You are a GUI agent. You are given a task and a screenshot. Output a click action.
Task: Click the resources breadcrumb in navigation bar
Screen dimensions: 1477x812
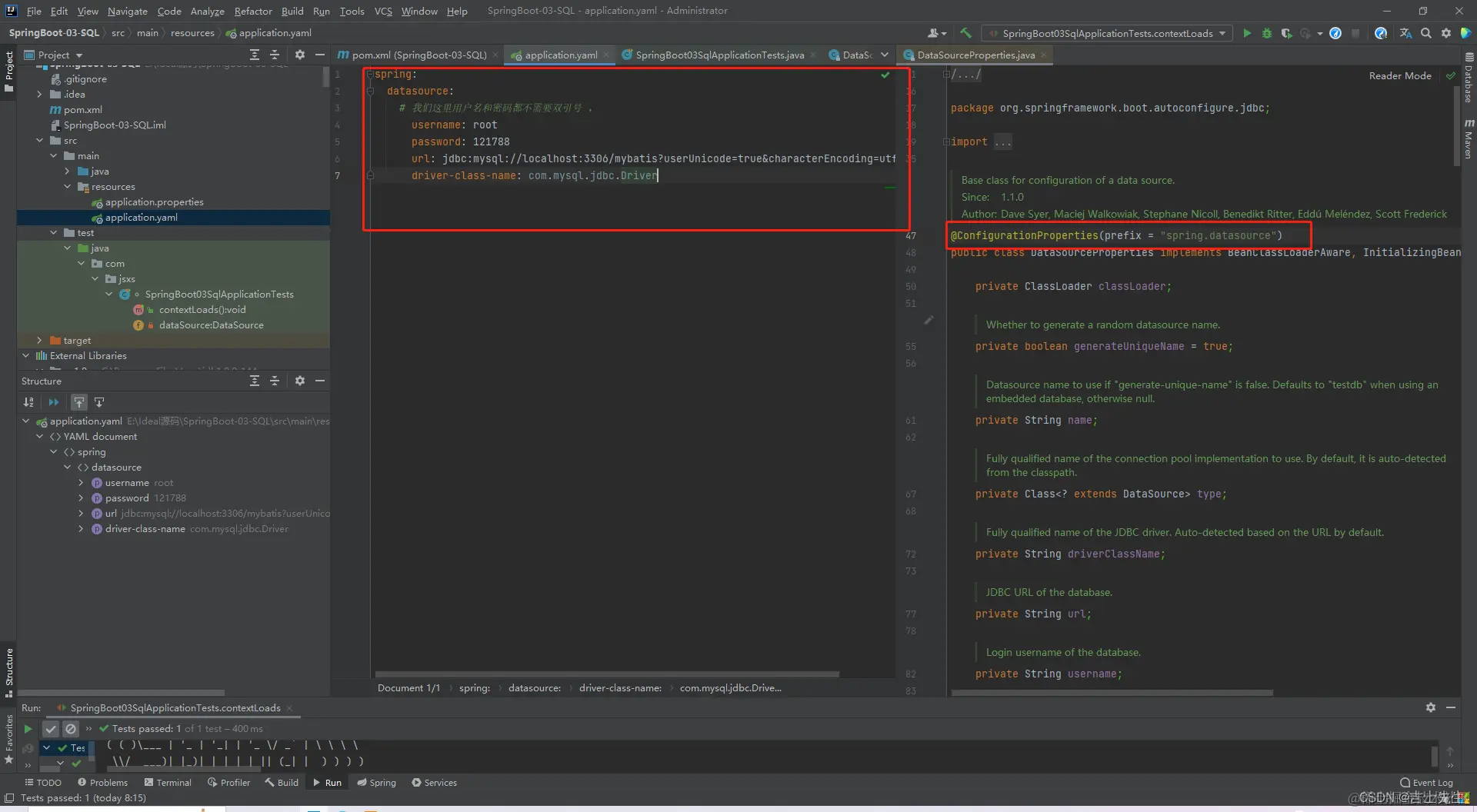[192, 33]
